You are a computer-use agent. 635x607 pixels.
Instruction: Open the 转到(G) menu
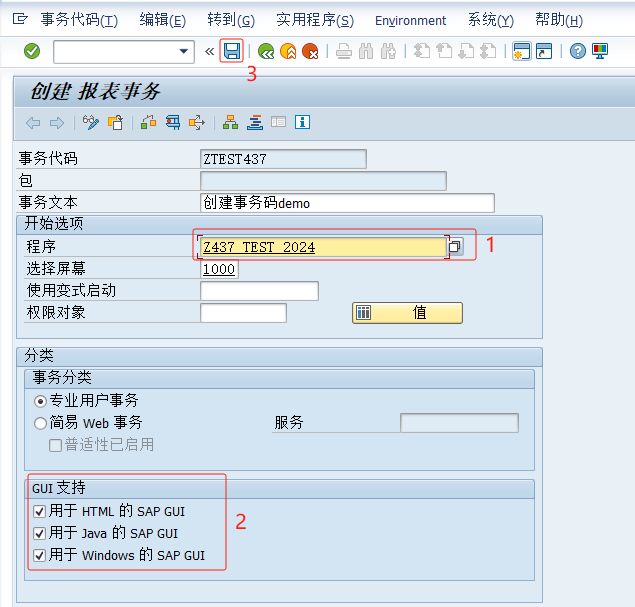click(x=231, y=20)
